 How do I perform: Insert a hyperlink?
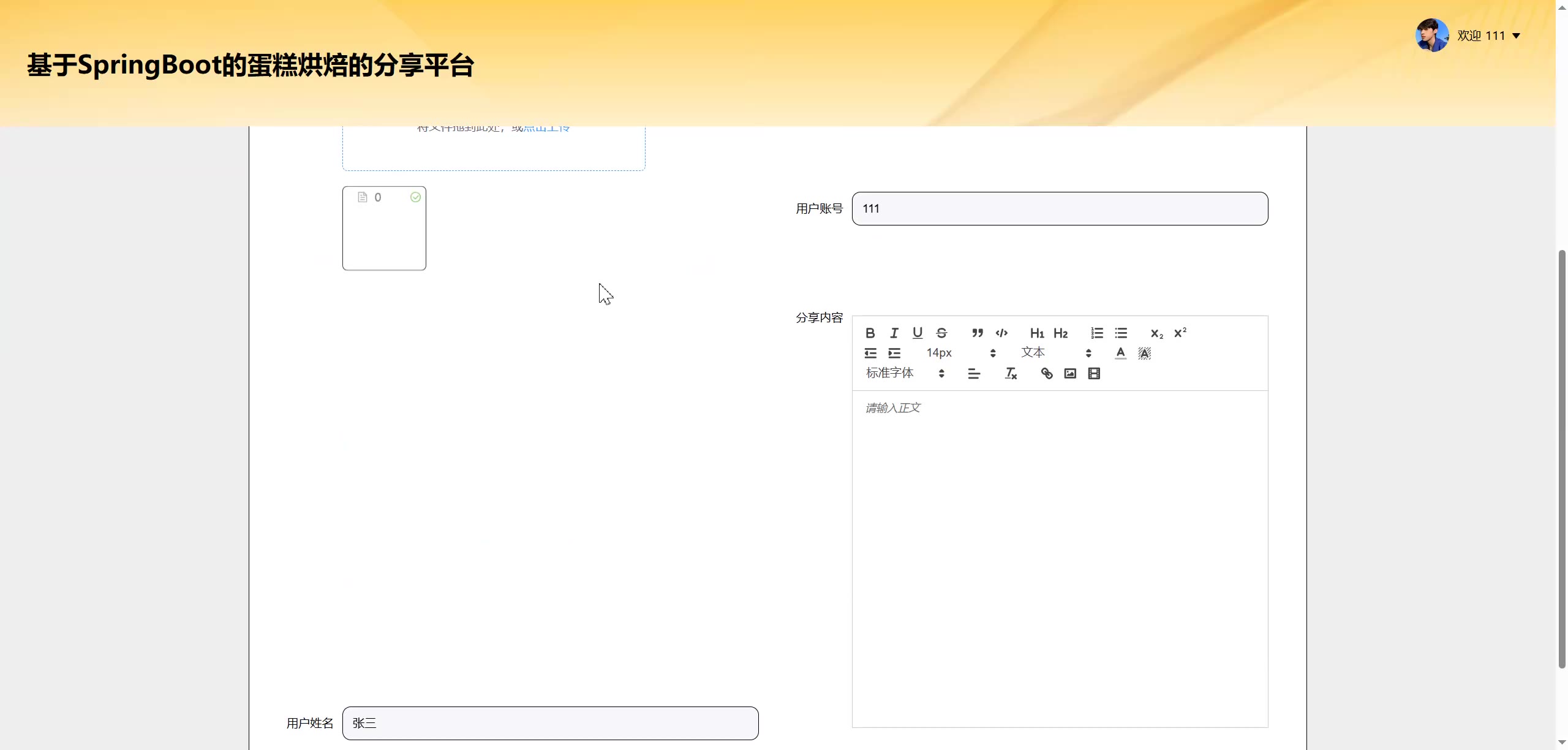point(1047,373)
